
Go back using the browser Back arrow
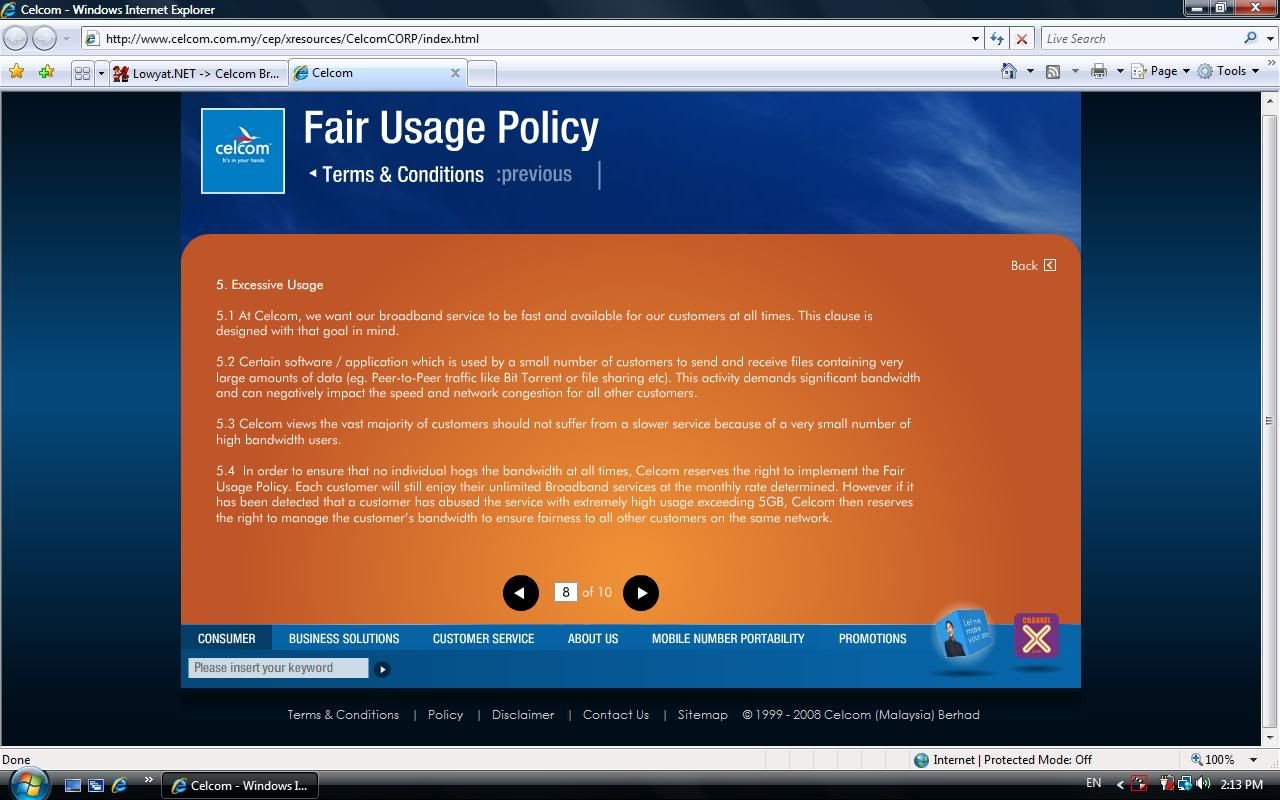click(x=16, y=39)
